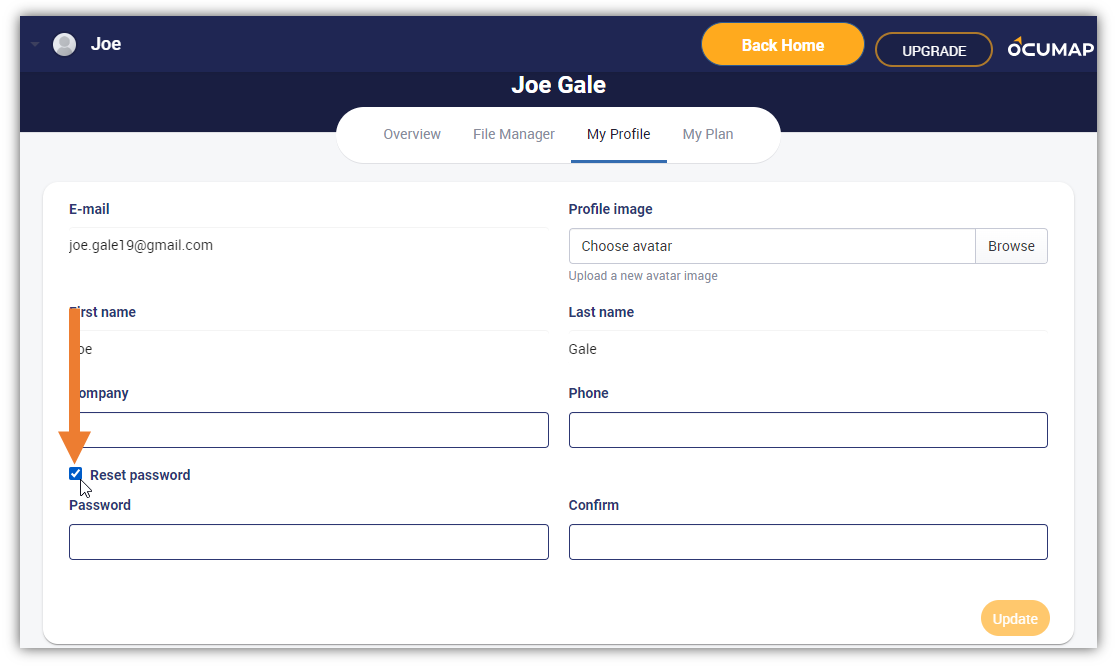
Task: Focus the Company input field
Action: coord(309,430)
